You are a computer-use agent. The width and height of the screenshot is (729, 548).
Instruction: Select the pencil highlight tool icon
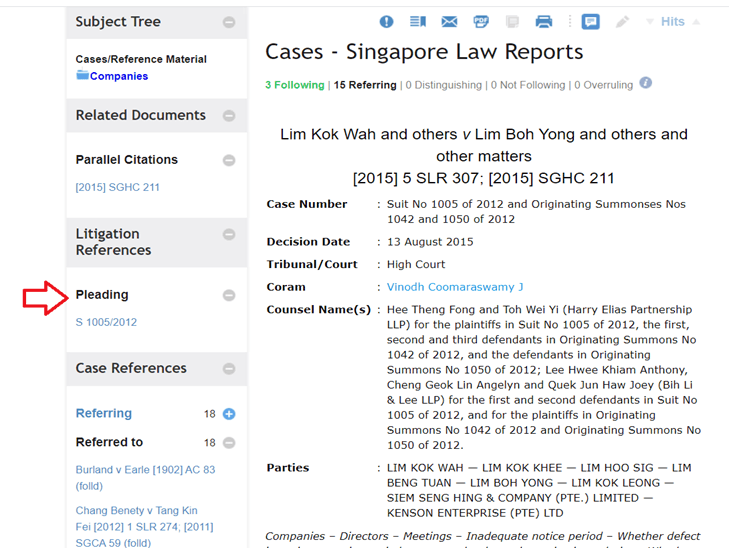[x=622, y=21]
